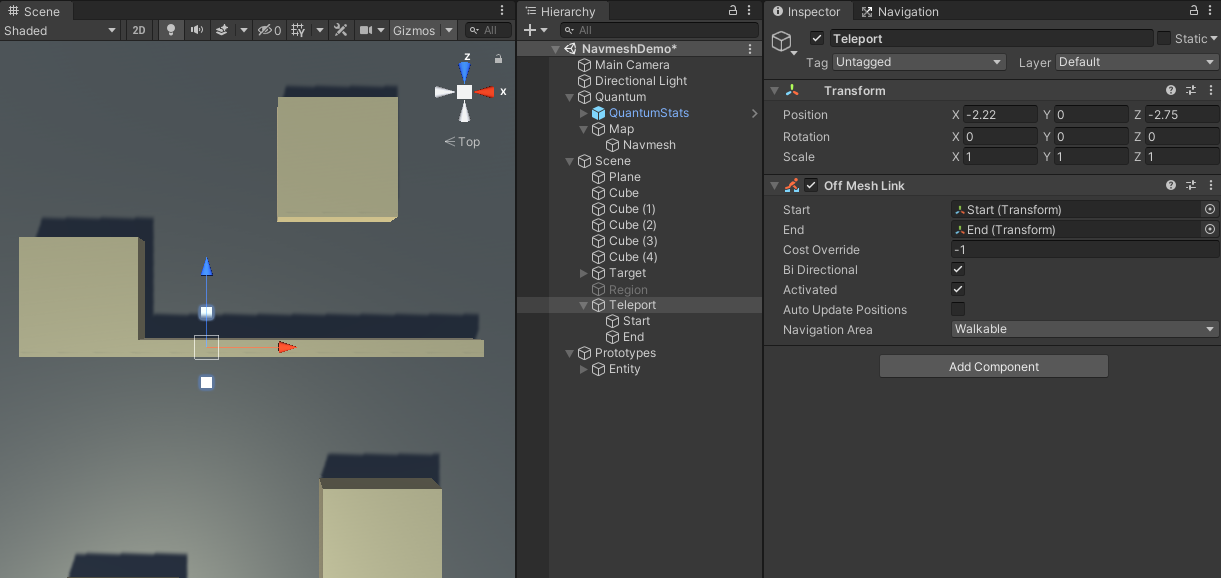The image size is (1221, 578).
Task: Open scene camera settings icon
Action: 366,30
